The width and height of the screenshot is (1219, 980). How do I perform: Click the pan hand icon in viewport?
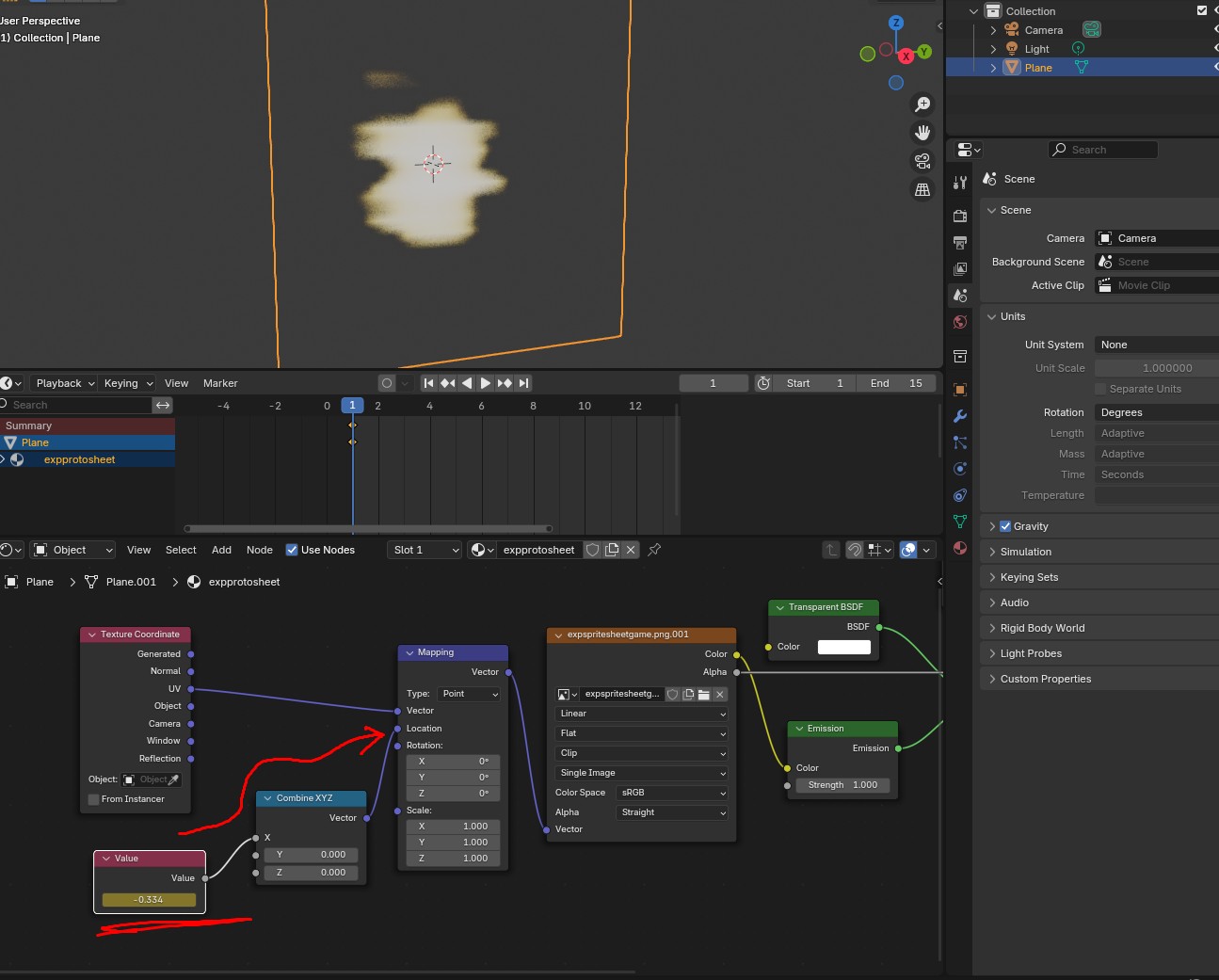pyautogui.click(x=922, y=133)
